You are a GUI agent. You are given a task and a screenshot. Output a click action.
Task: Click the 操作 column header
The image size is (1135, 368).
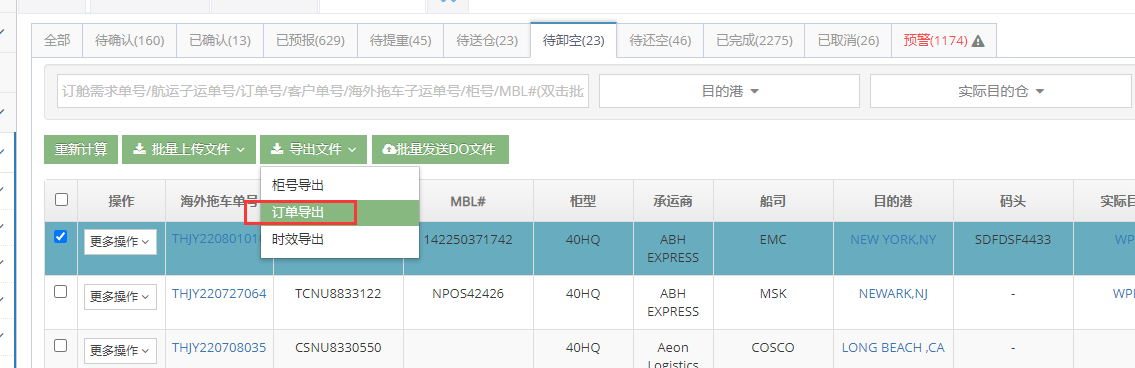121,201
